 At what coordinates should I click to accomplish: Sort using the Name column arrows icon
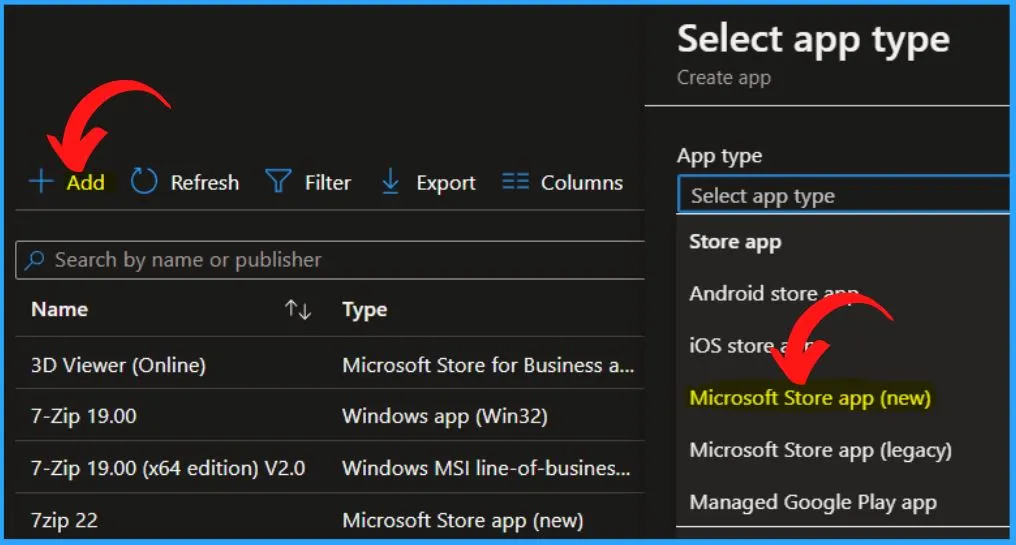(x=298, y=310)
